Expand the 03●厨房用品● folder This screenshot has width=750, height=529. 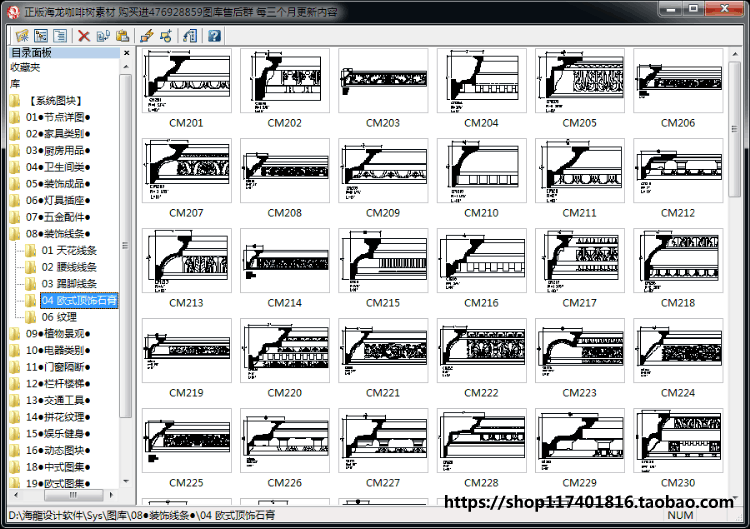point(57,150)
